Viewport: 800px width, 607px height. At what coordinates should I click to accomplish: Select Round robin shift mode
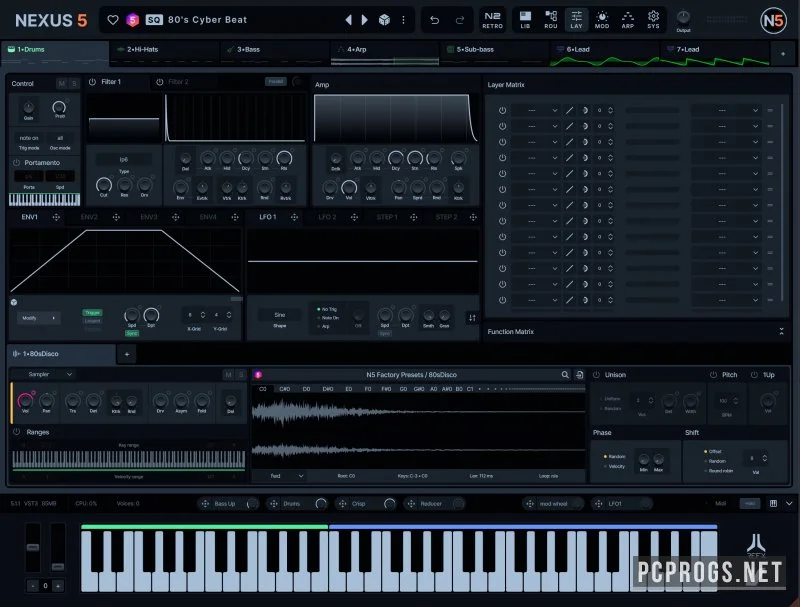coord(719,471)
